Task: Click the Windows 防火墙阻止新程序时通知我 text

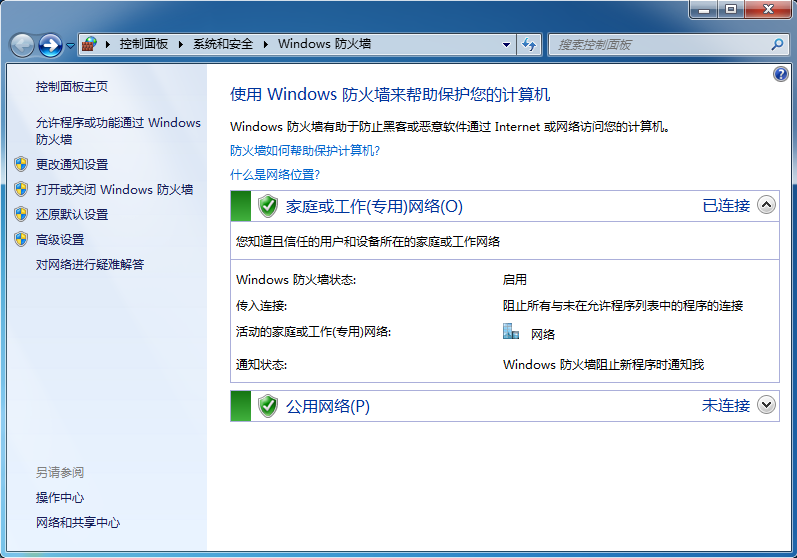Action: [603, 364]
